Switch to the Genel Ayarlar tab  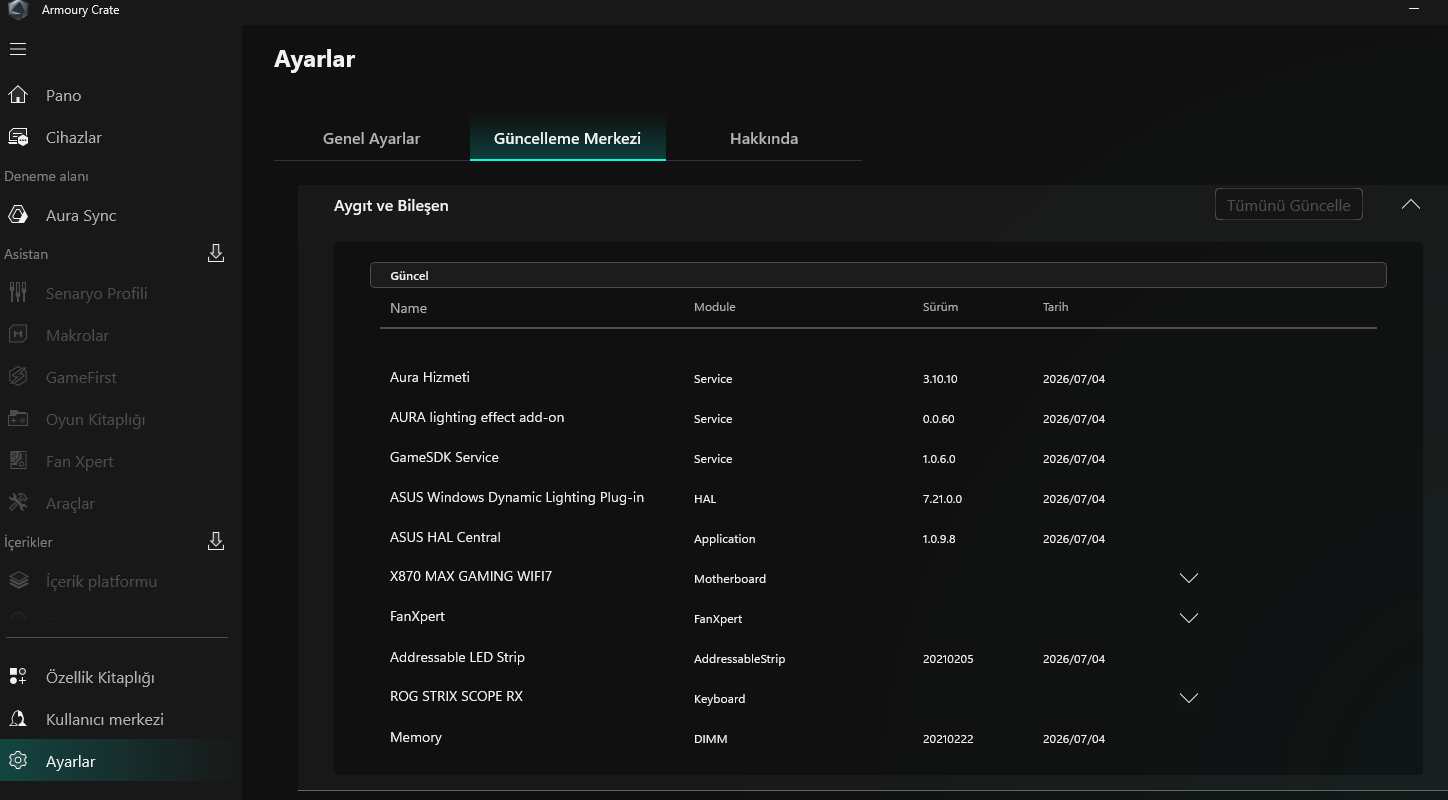pos(371,139)
